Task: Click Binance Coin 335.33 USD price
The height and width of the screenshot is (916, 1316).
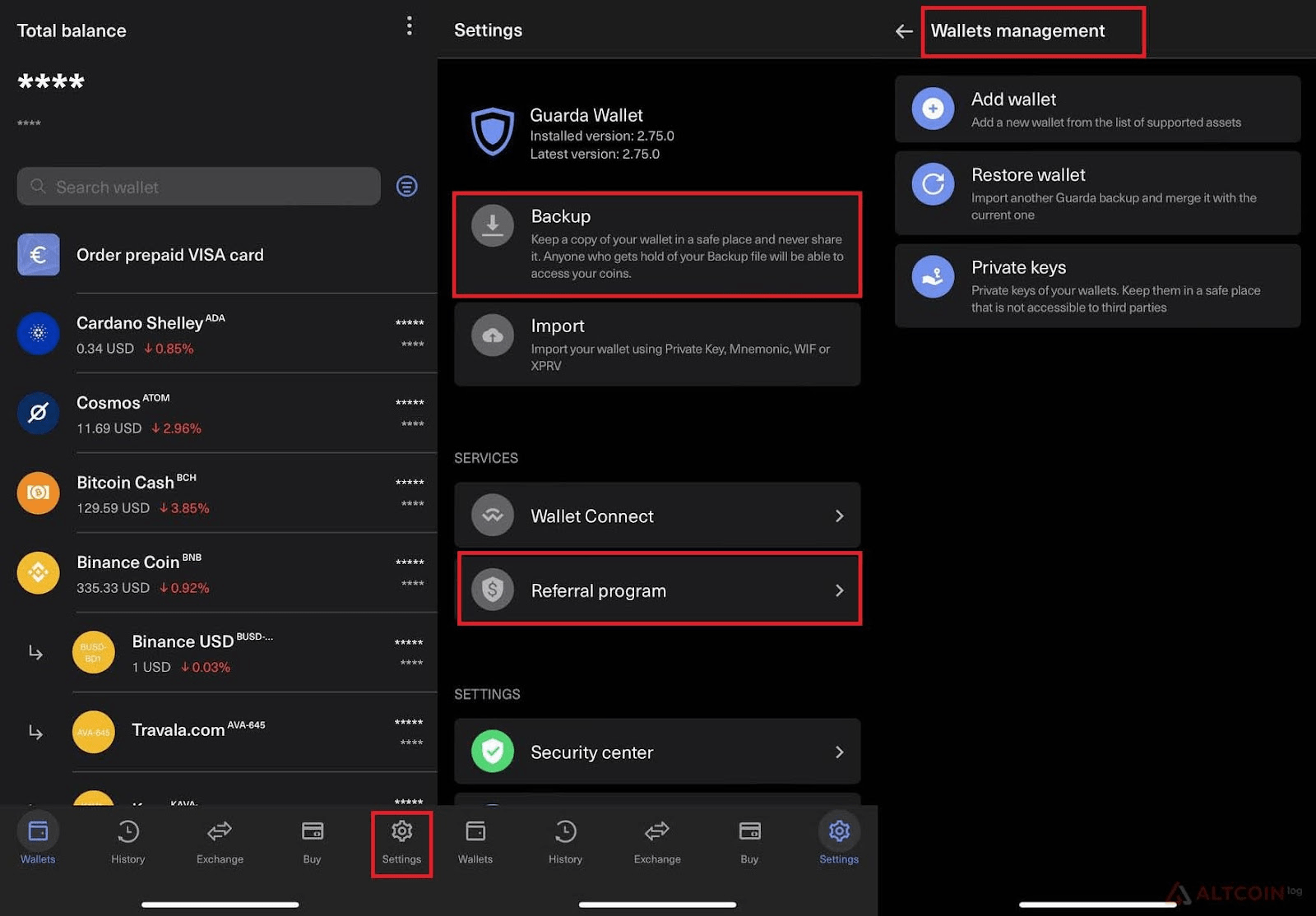Action: (x=113, y=588)
